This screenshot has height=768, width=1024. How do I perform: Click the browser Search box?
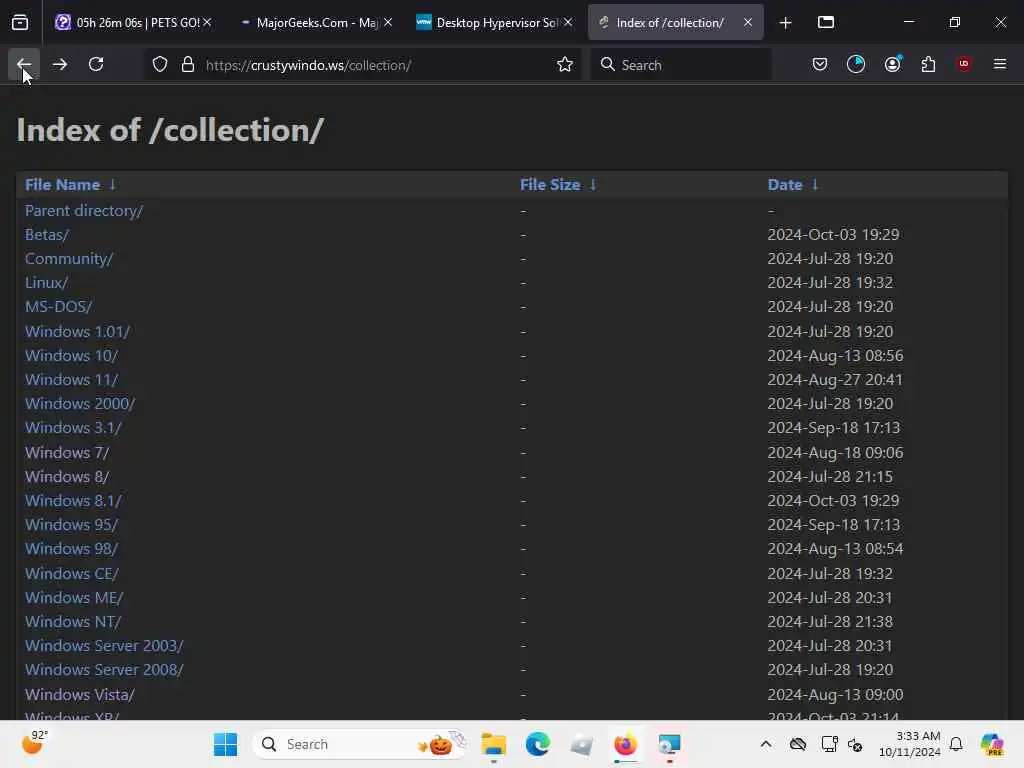click(x=681, y=65)
